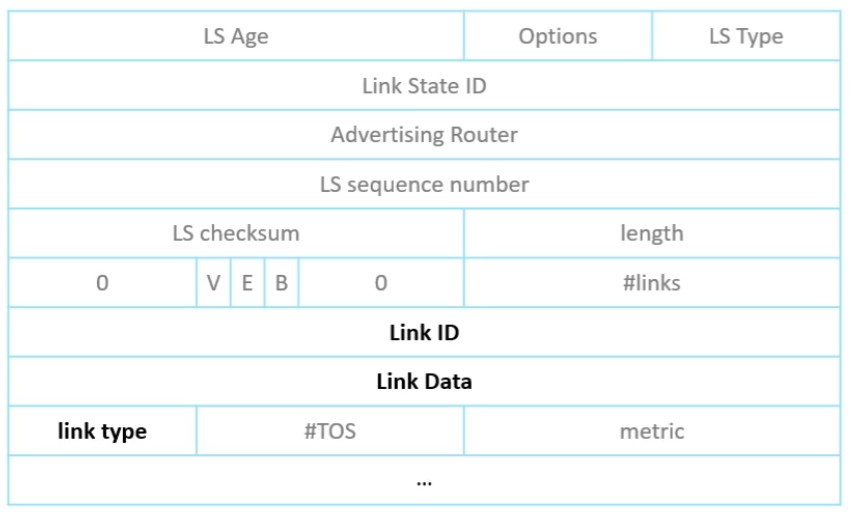The width and height of the screenshot is (850, 512).
Task: Click the metric field cell
Action: pyautogui.click(x=652, y=431)
